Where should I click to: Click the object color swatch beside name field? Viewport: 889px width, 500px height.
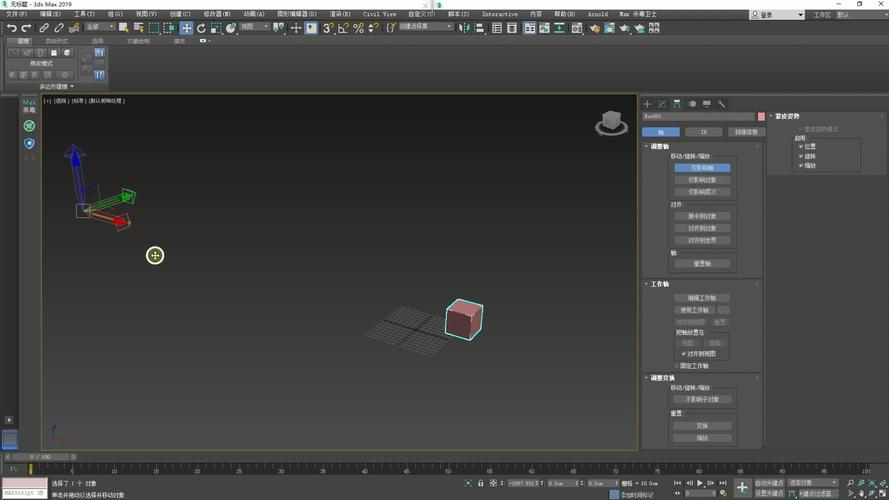tap(761, 116)
